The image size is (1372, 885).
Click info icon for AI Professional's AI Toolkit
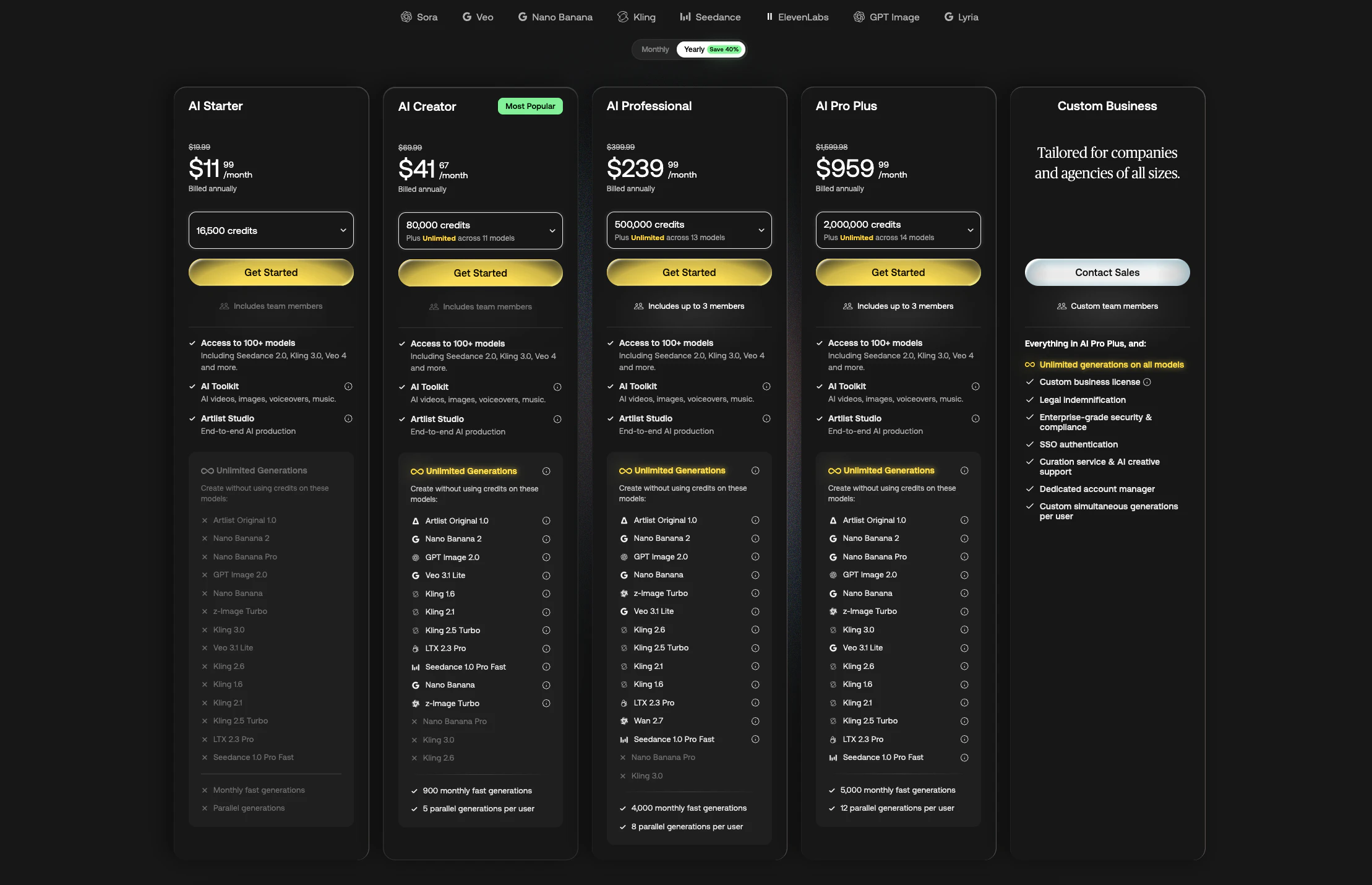pyautogui.click(x=766, y=386)
